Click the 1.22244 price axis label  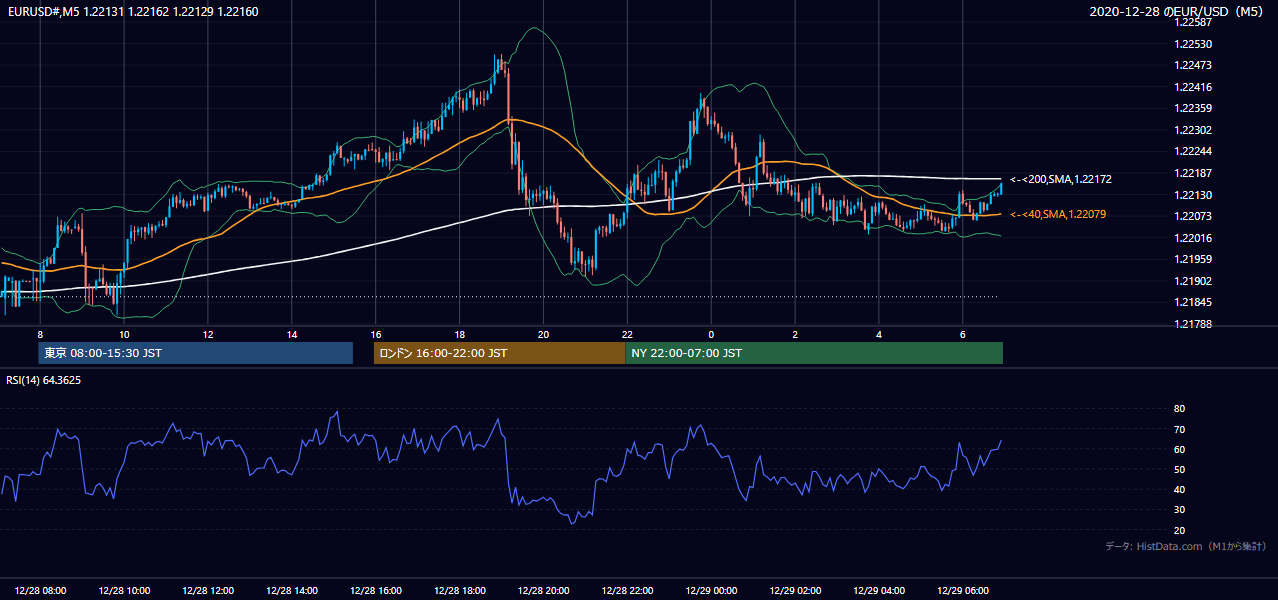point(1194,151)
